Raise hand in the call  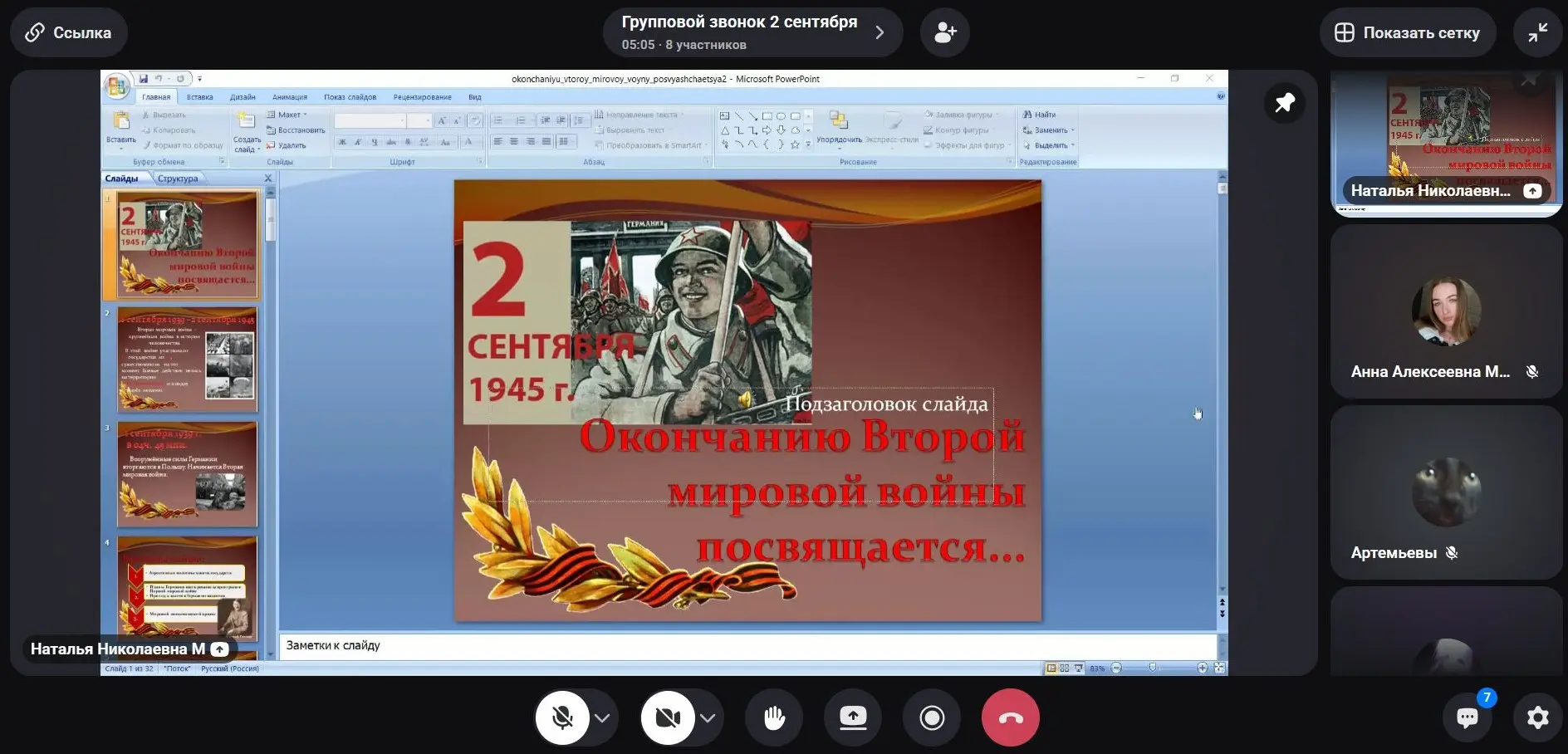[774, 717]
